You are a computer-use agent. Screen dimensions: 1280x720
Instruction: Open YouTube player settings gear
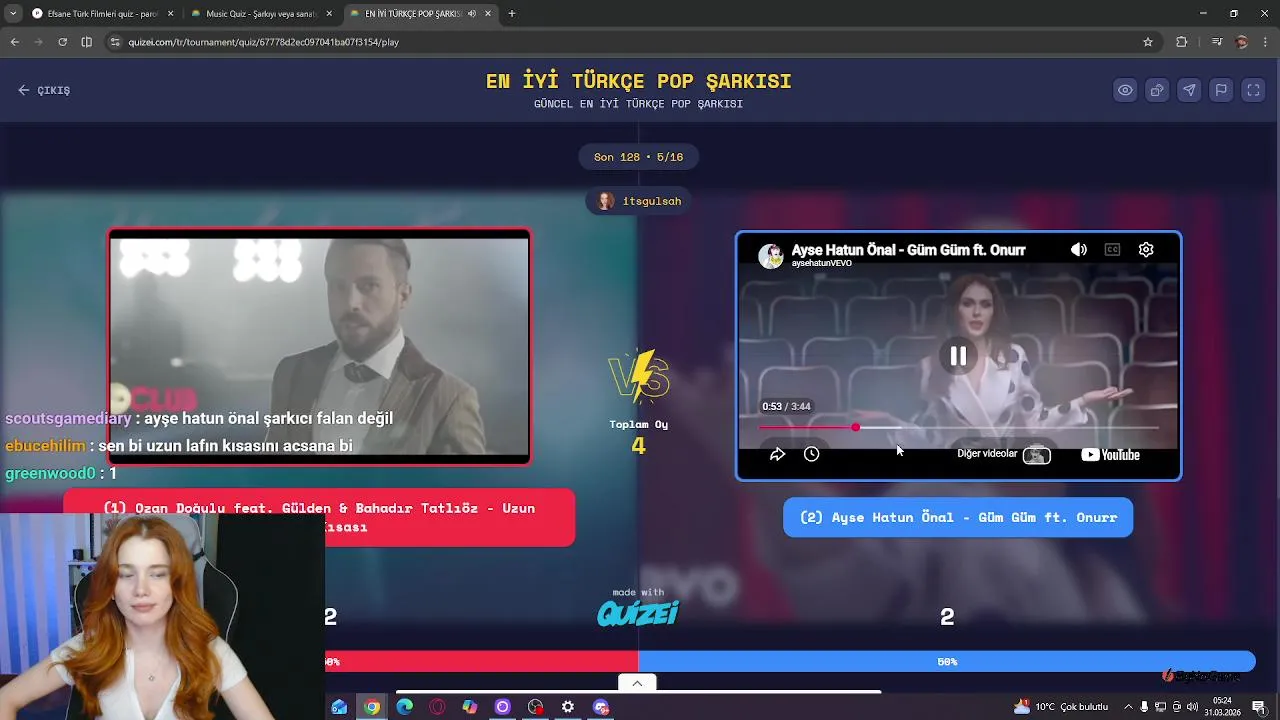1146,250
